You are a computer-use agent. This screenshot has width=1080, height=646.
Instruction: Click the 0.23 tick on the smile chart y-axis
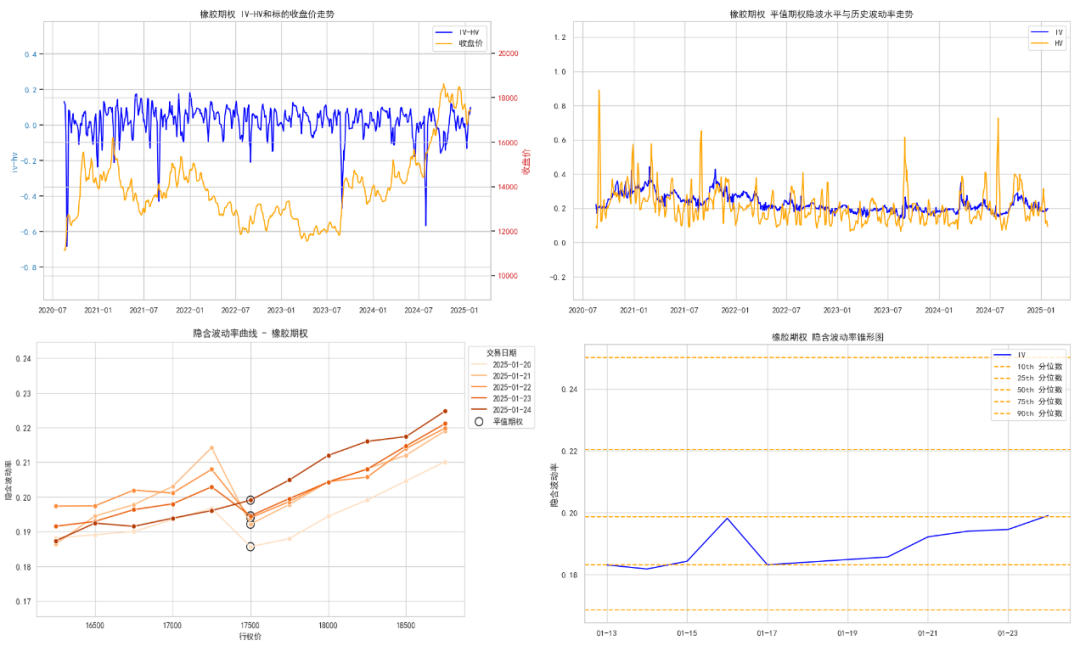[23, 394]
